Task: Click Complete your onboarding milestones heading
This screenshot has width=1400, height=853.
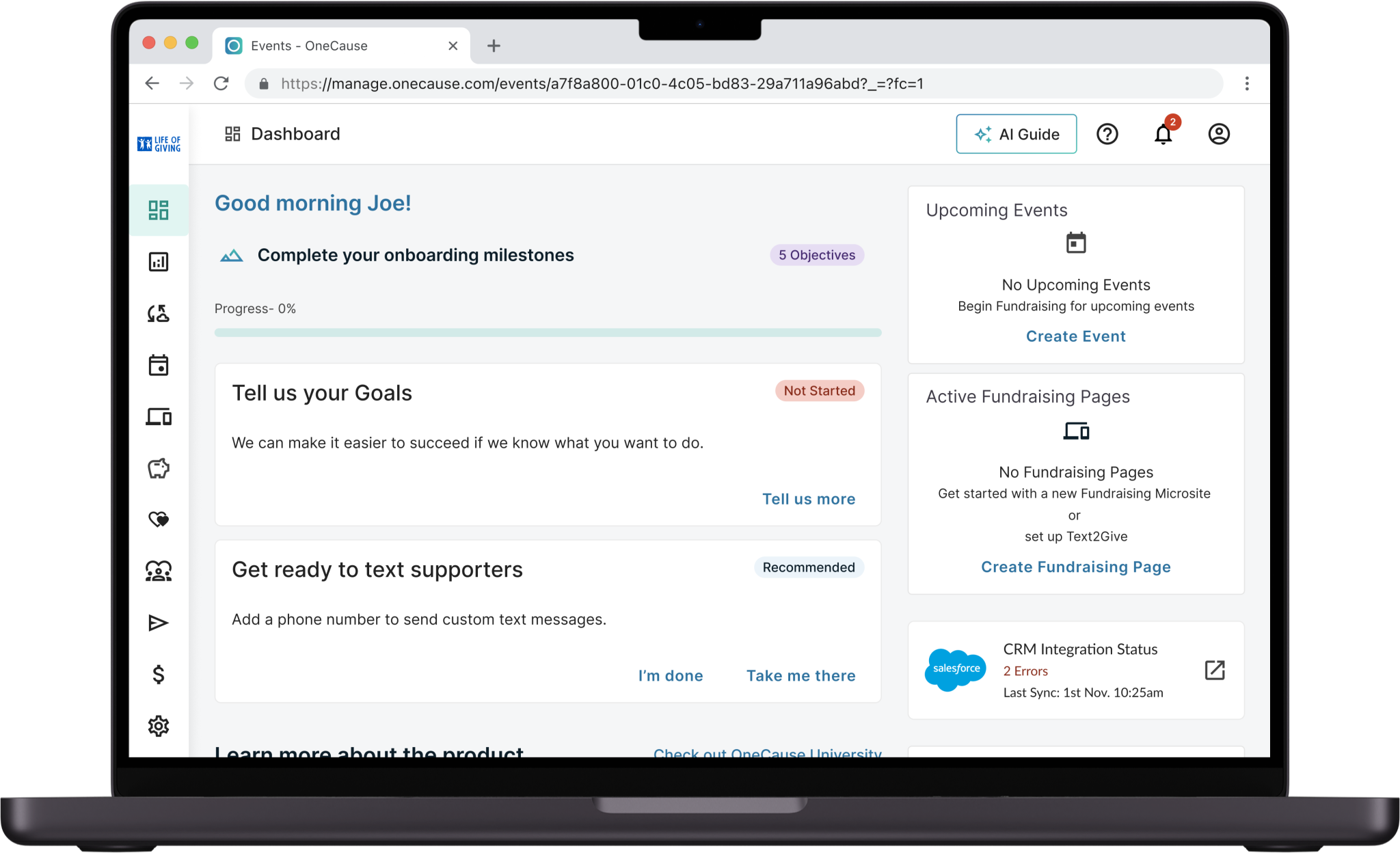Action: coord(416,255)
